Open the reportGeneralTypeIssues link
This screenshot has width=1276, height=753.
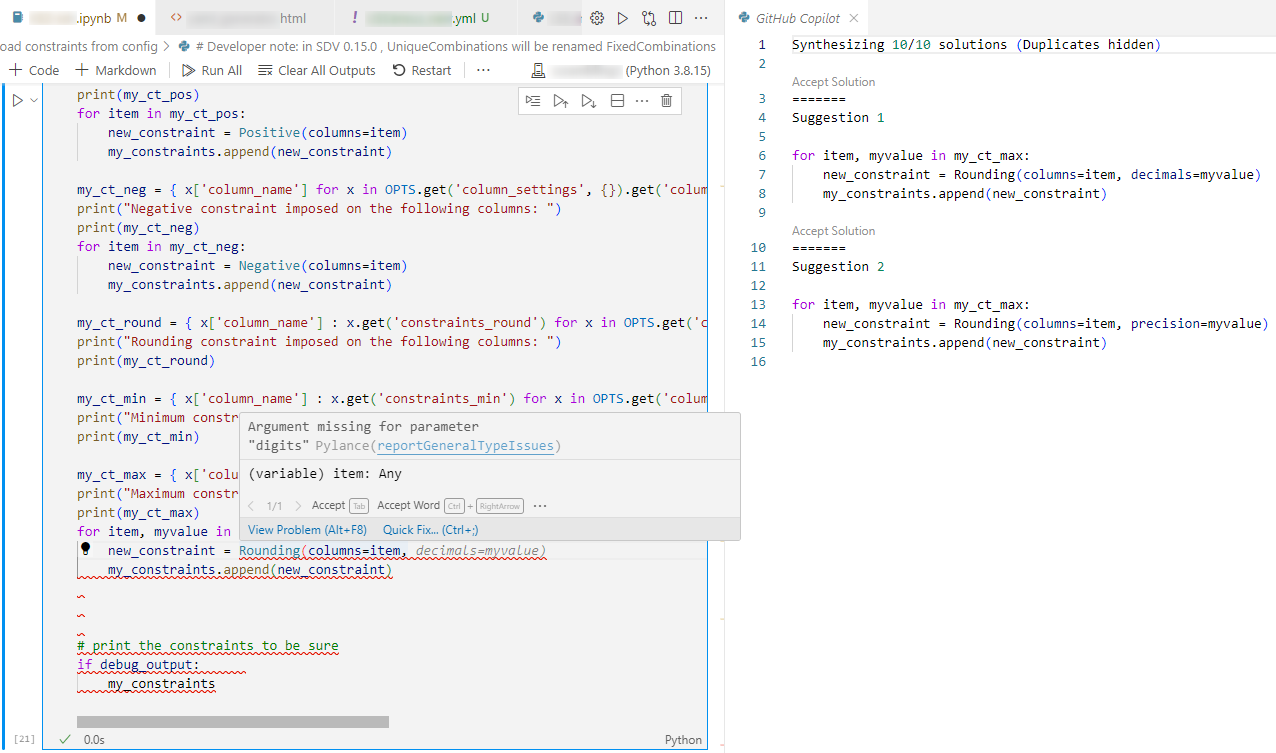coord(465,446)
